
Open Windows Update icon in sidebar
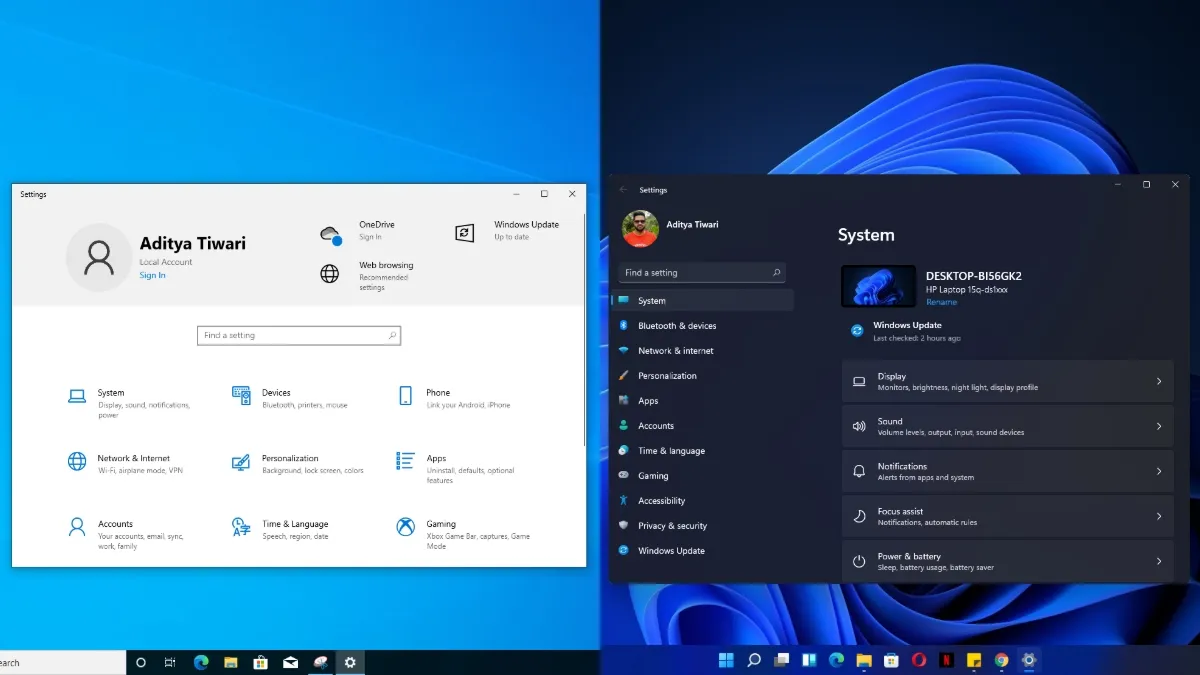tap(623, 550)
